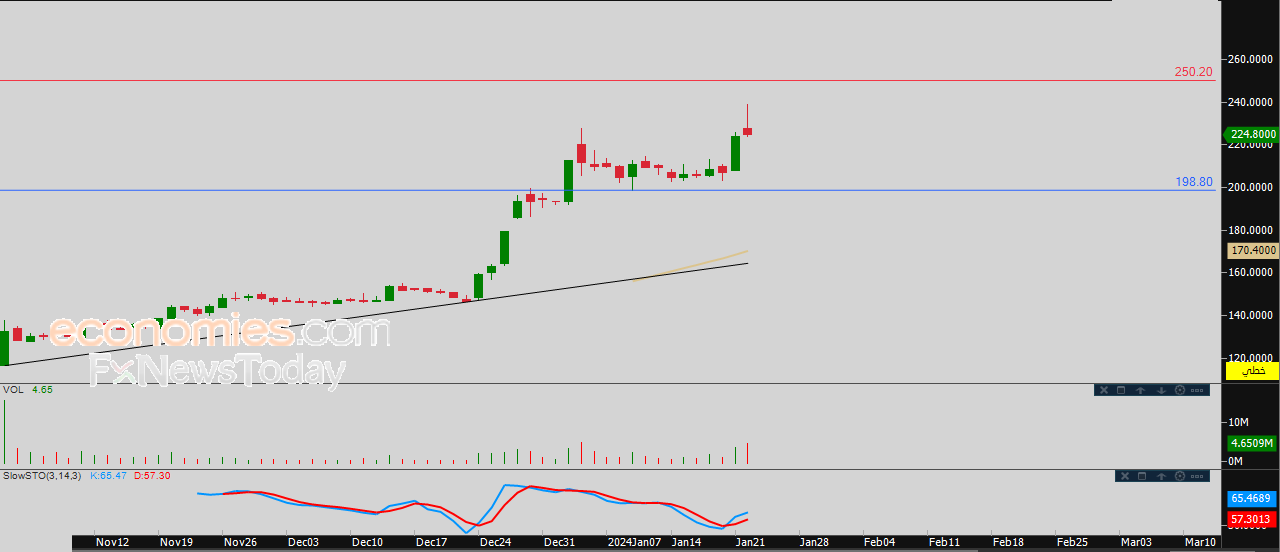Click the Dec24 date on time axis
Viewport: 1280px width, 552px height.
(x=495, y=542)
